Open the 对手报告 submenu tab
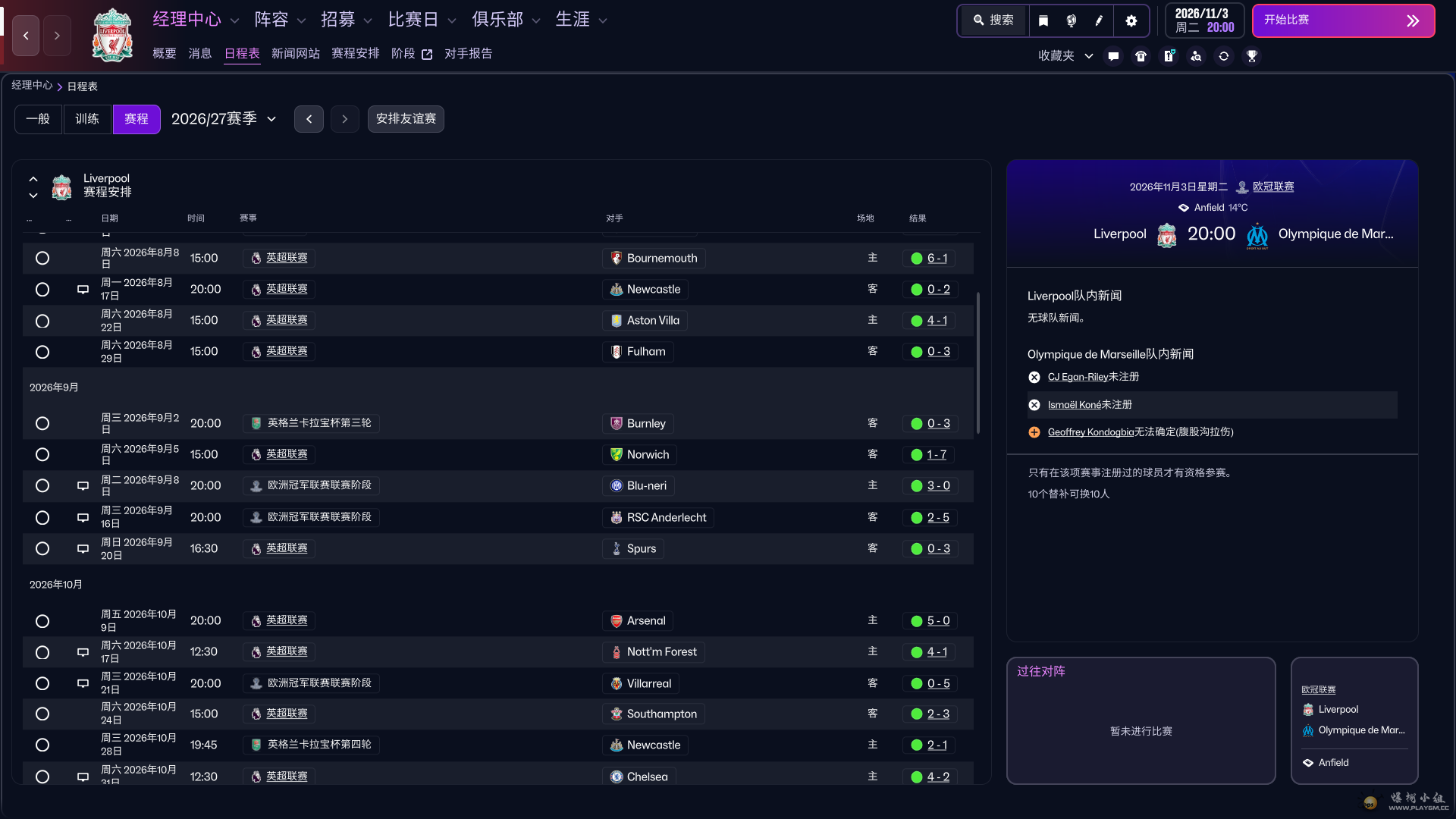1456x819 pixels. [x=468, y=54]
